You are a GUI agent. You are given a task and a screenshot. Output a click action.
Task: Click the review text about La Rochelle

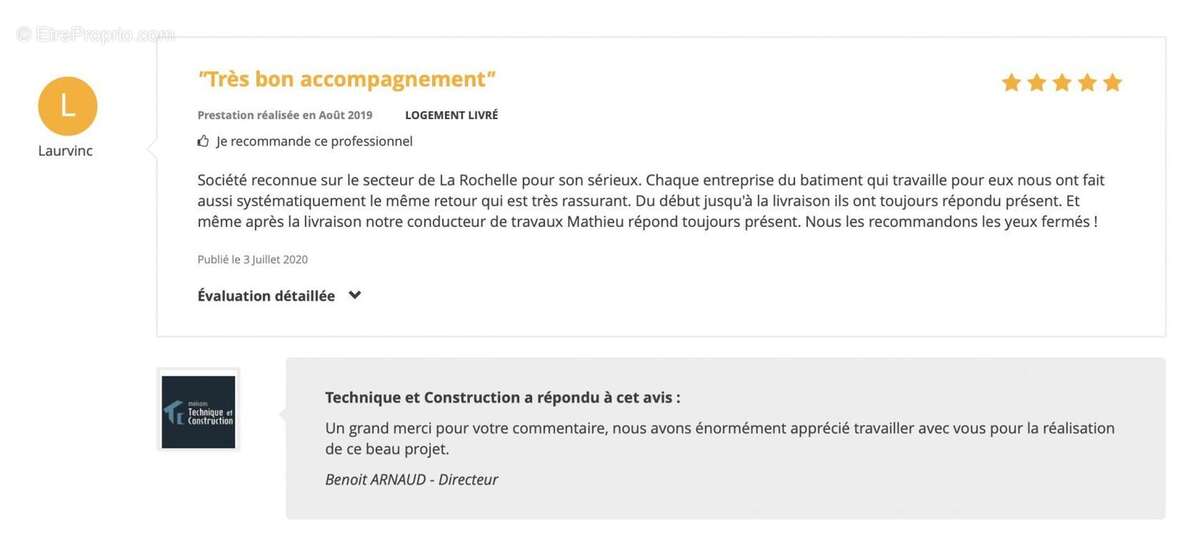point(650,200)
